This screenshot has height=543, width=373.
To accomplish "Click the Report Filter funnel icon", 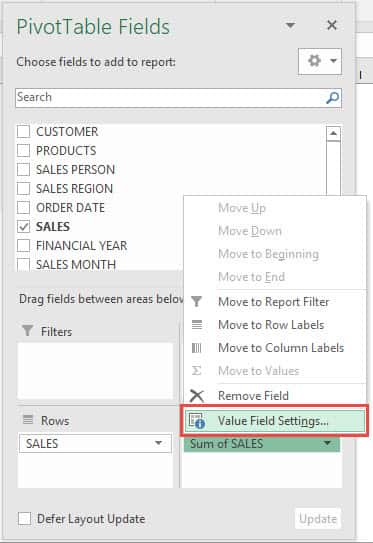I will click(196, 302).
